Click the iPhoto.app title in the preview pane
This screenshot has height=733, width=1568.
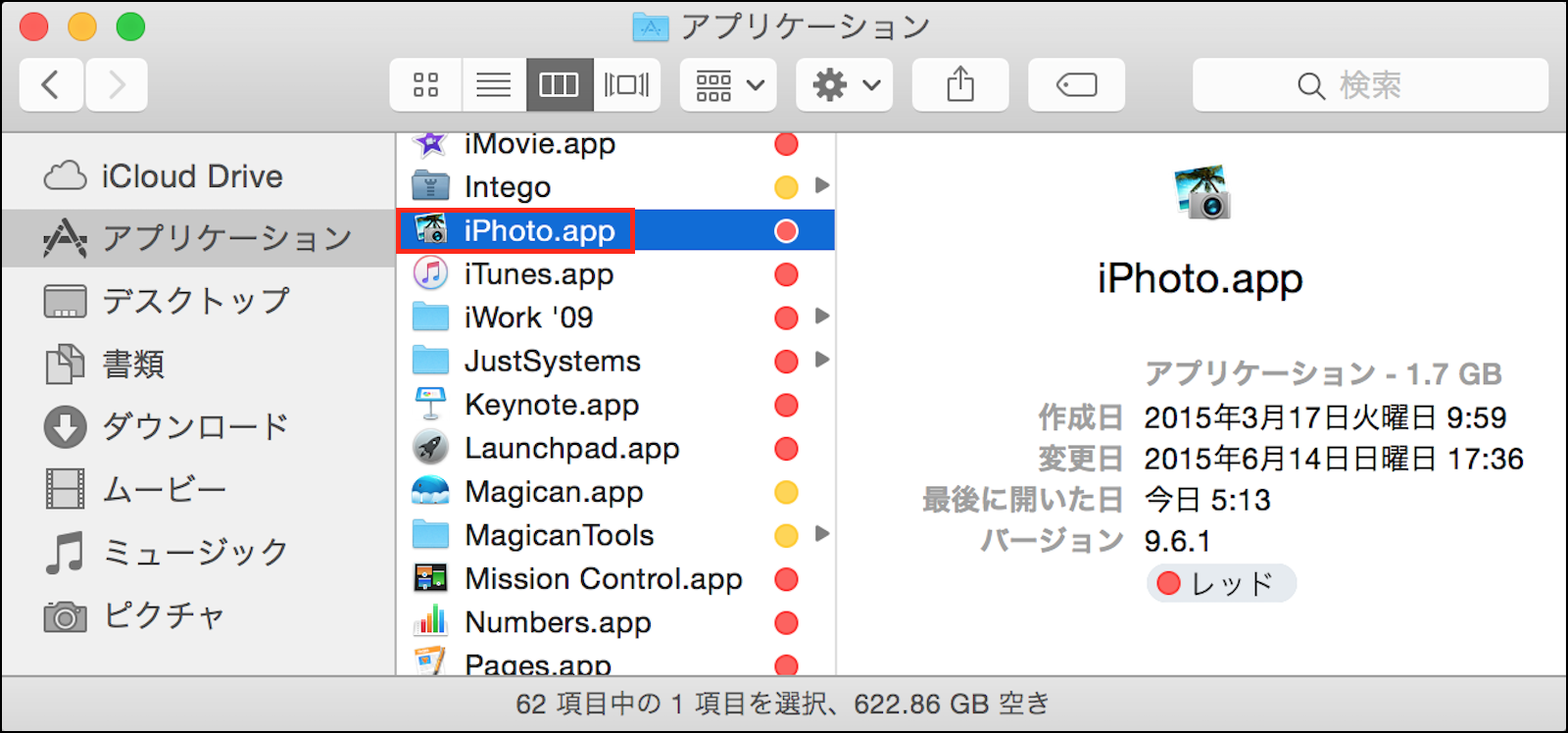[1200, 279]
